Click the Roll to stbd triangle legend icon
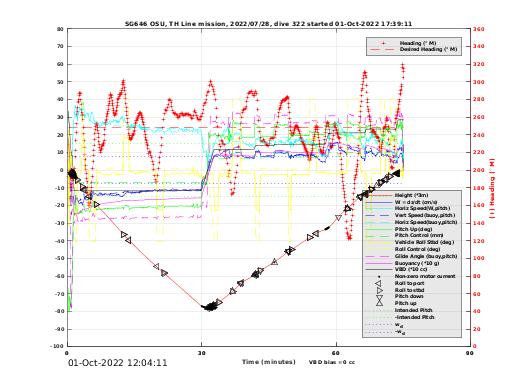 (379, 290)
